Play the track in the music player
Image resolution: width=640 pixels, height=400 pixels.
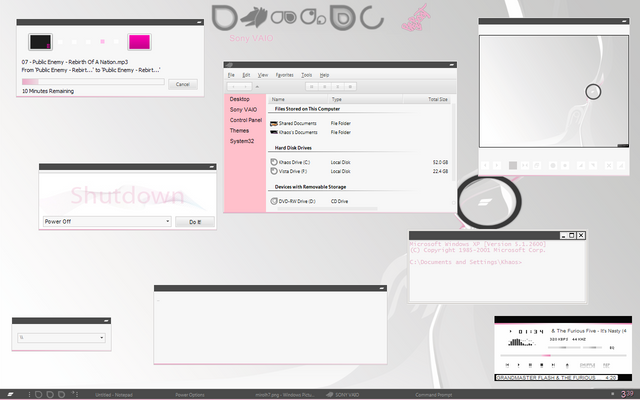[x=518, y=365]
